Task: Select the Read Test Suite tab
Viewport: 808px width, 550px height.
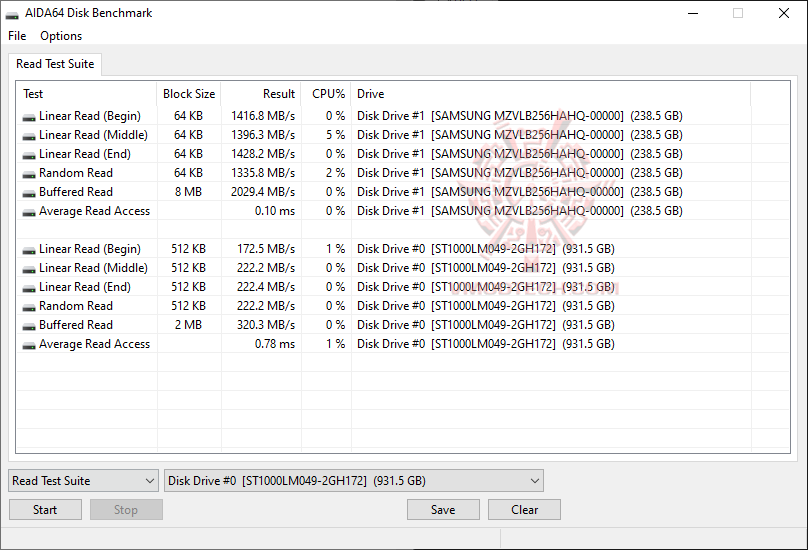Action: (x=55, y=64)
